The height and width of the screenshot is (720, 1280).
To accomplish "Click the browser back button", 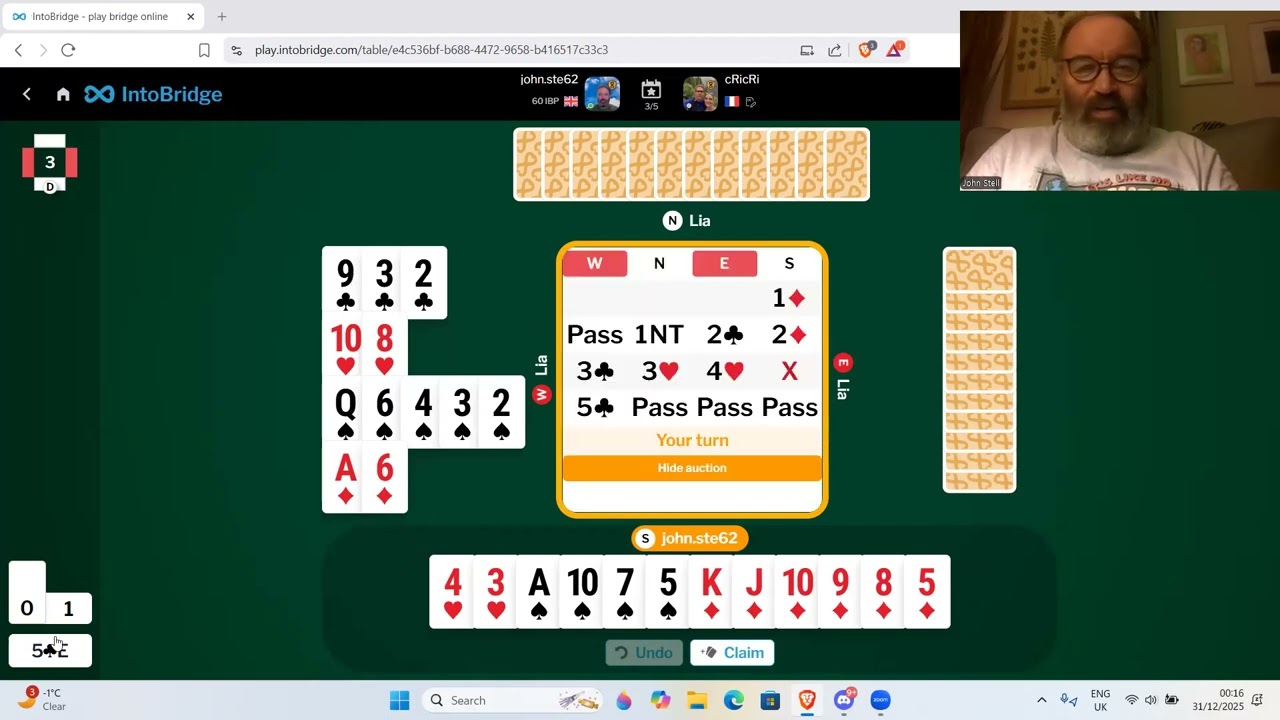I will click(18, 50).
